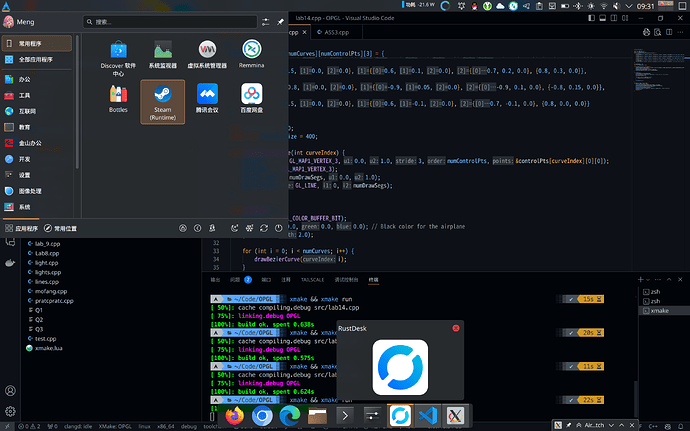690x431 pixels.
Task: Click down chevron on Alc..tch taskbar entry
Action: (611, 425)
